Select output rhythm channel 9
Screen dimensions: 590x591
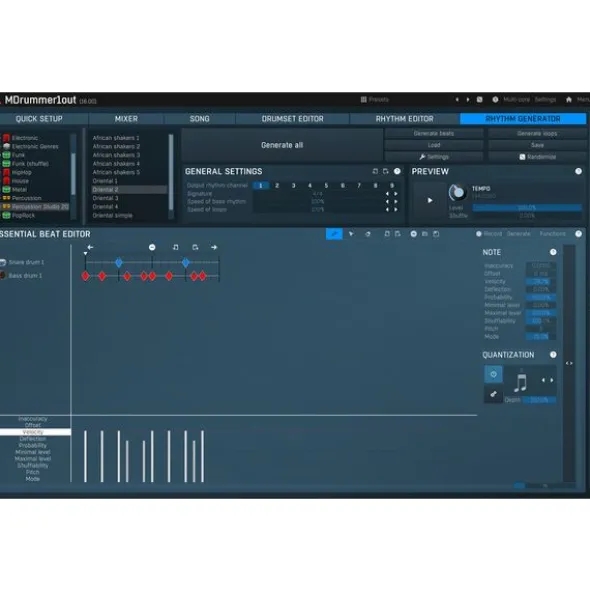click(x=392, y=185)
